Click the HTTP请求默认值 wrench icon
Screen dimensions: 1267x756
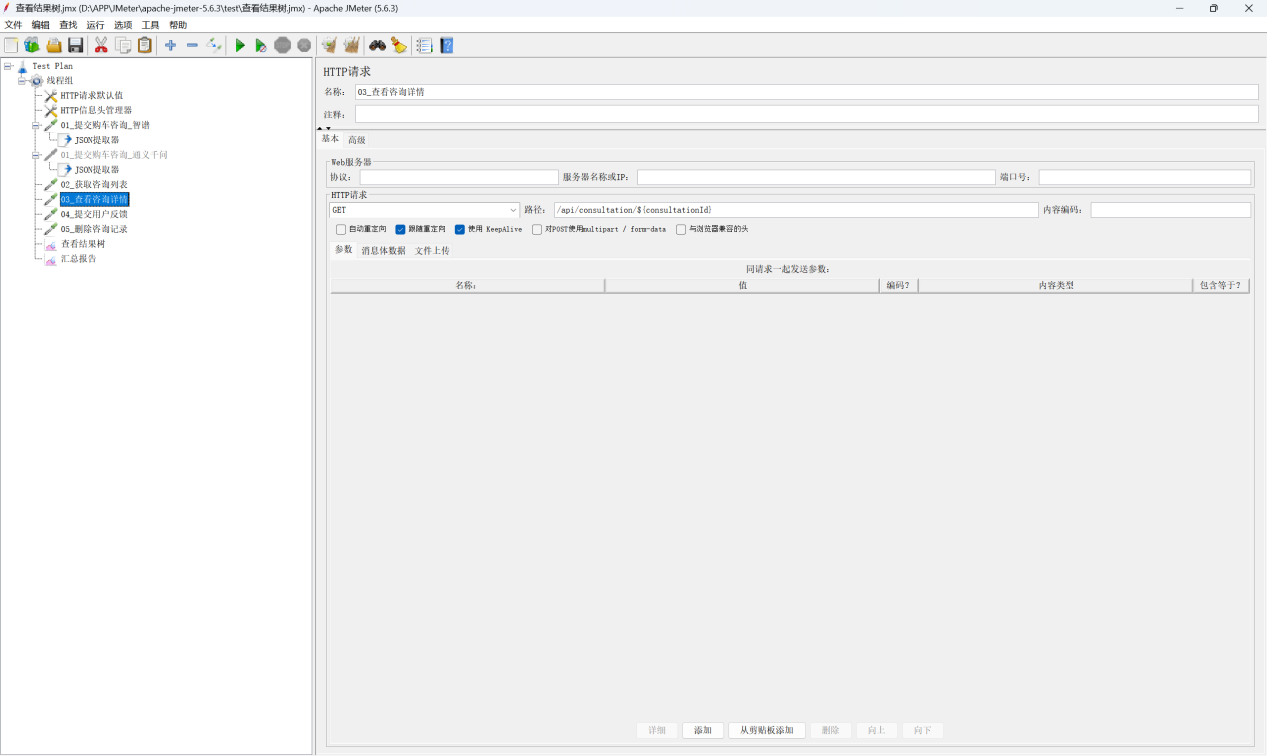(x=51, y=96)
